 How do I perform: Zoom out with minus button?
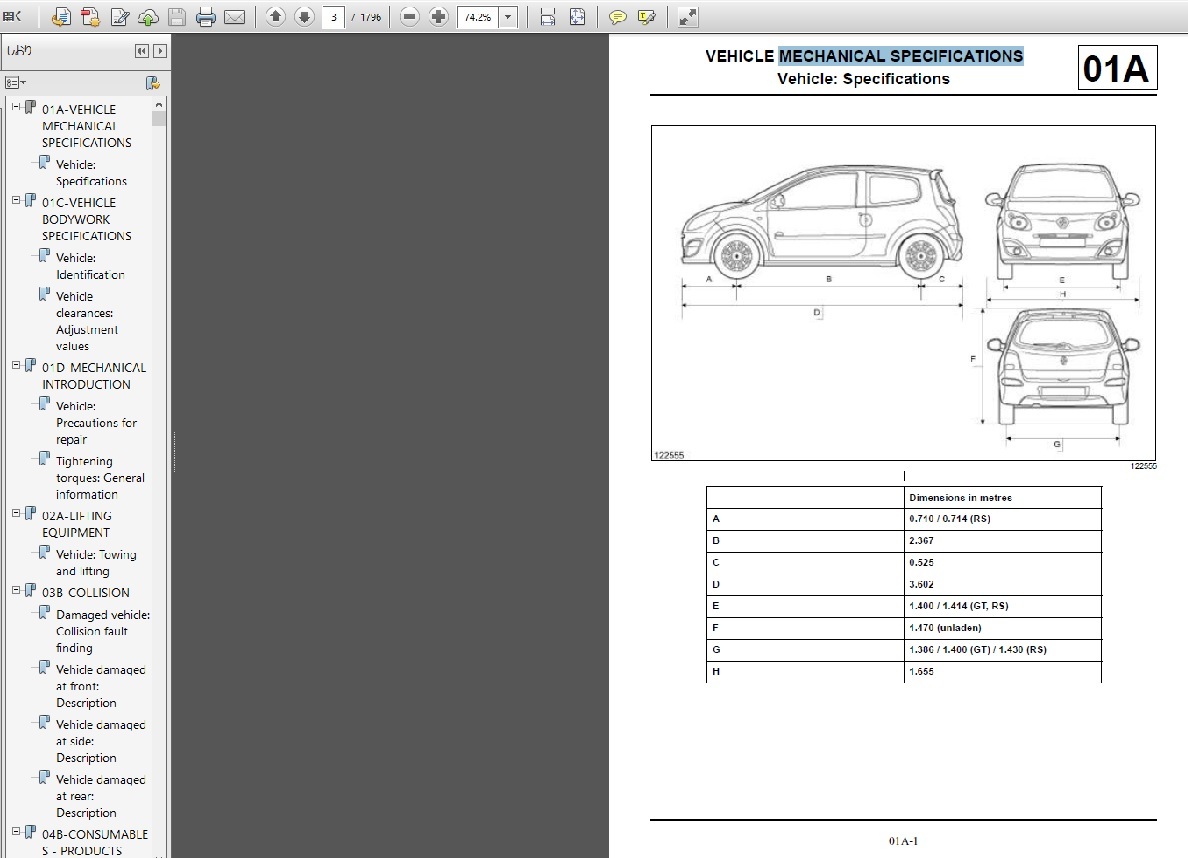[x=409, y=17]
